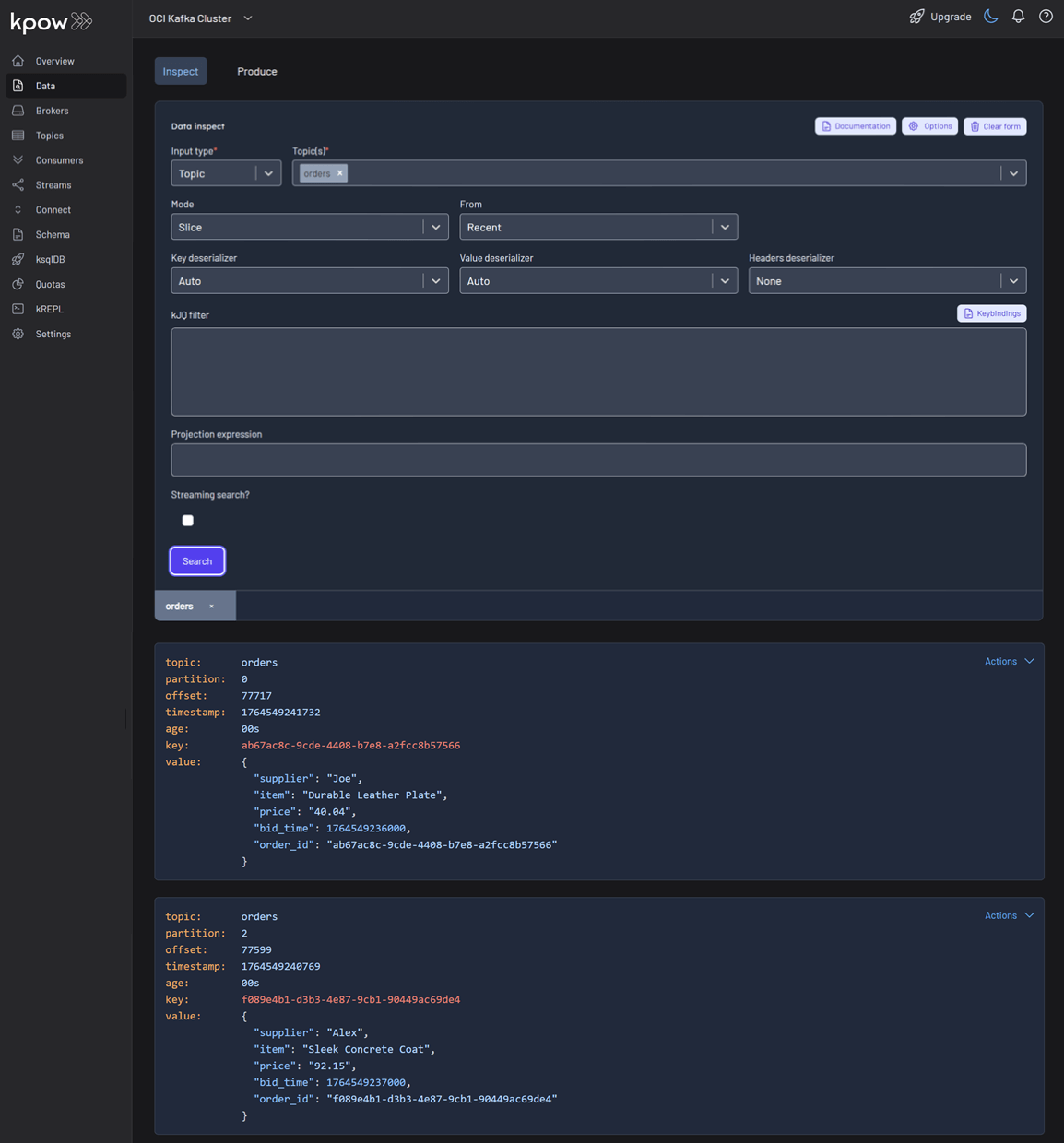
Task: Click the Clear form button
Action: 995,126
